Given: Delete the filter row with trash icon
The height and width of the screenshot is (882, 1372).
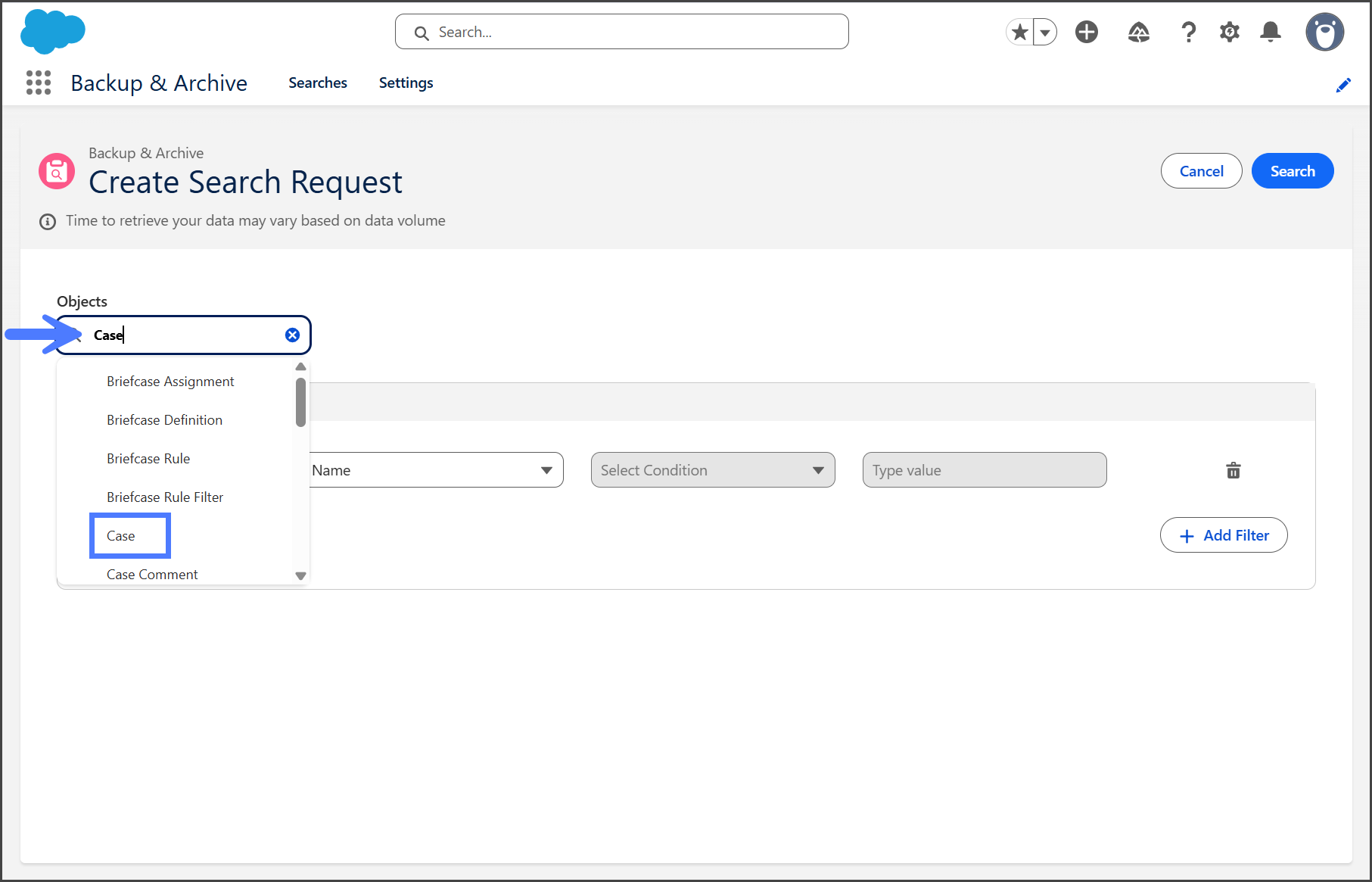Looking at the screenshot, I should pos(1234,470).
